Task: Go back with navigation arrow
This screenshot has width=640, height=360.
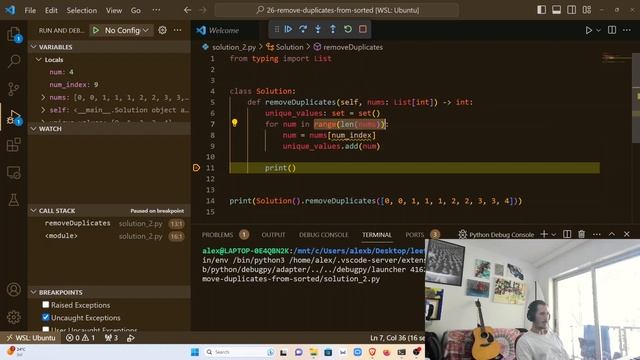Action: point(187,10)
